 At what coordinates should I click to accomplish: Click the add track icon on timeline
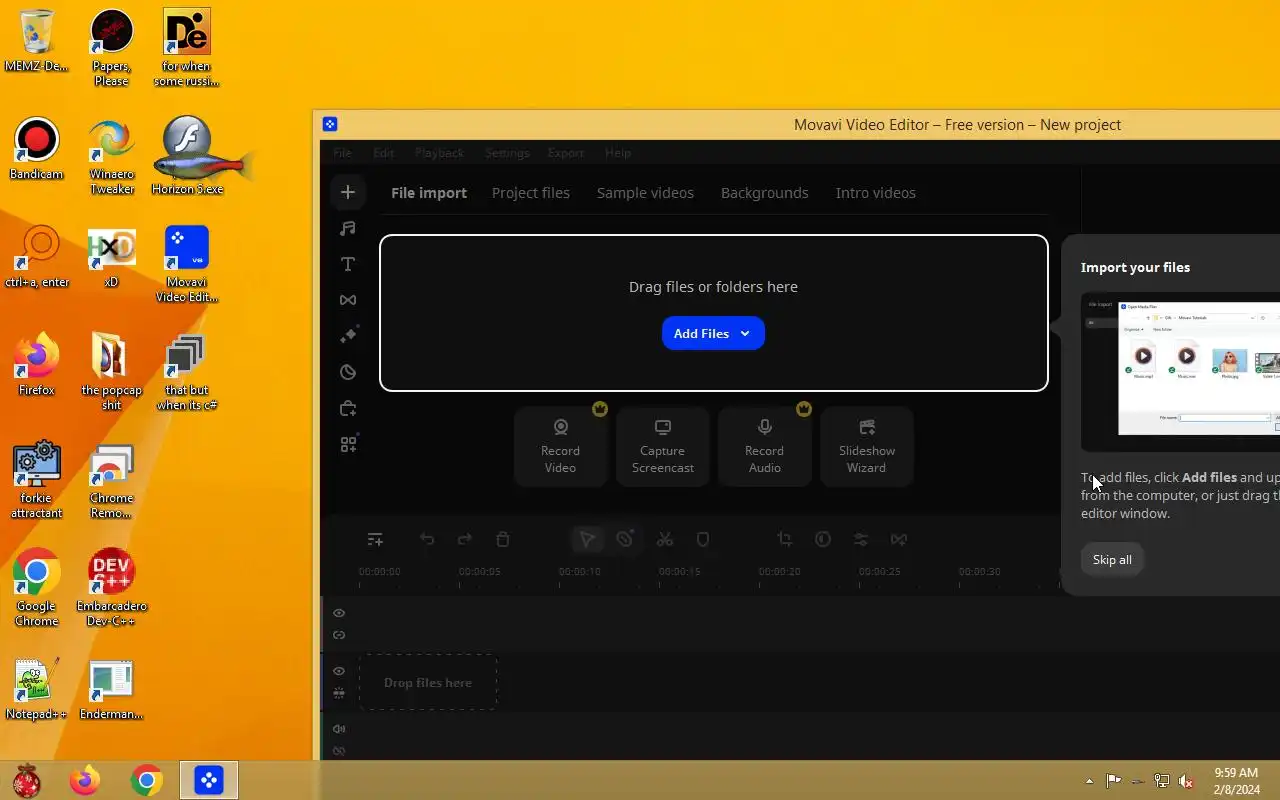point(375,539)
